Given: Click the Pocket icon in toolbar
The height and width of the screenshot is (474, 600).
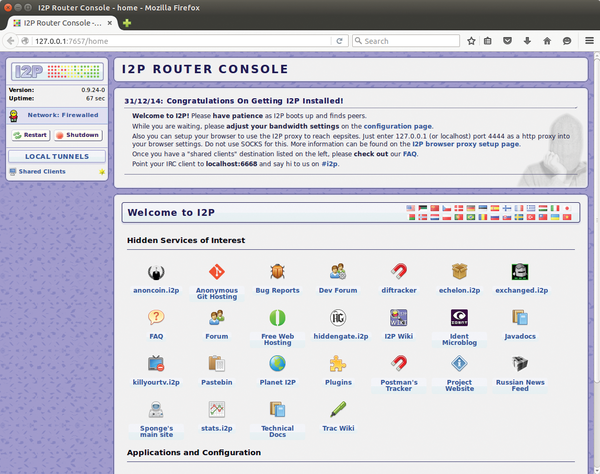Looking at the screenshot, I should pos(507,41).
